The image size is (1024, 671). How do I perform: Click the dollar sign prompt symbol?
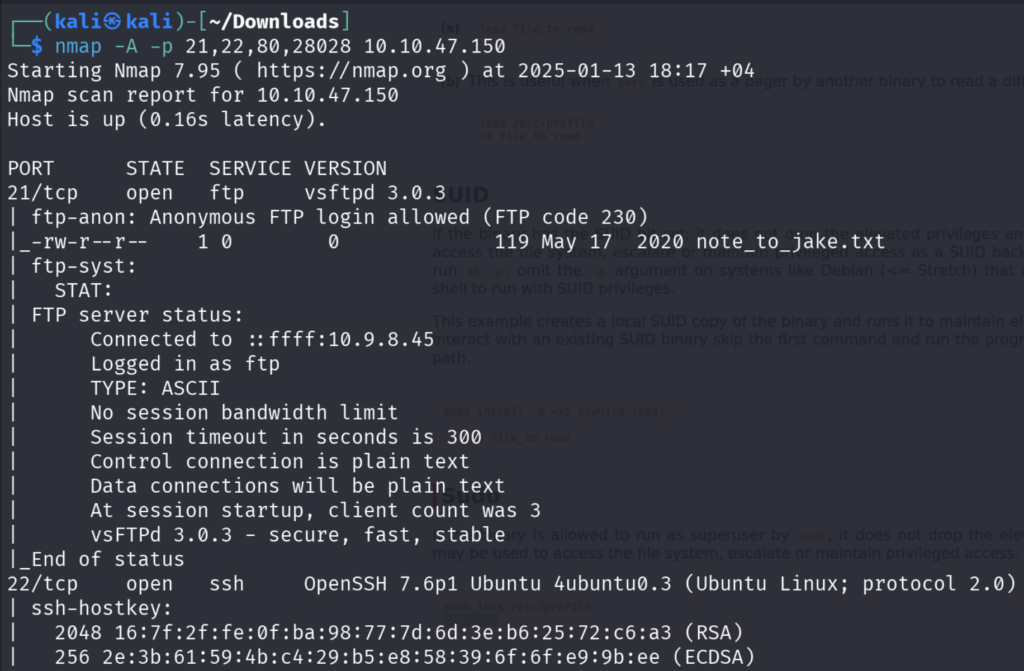(x=37, y=46)
